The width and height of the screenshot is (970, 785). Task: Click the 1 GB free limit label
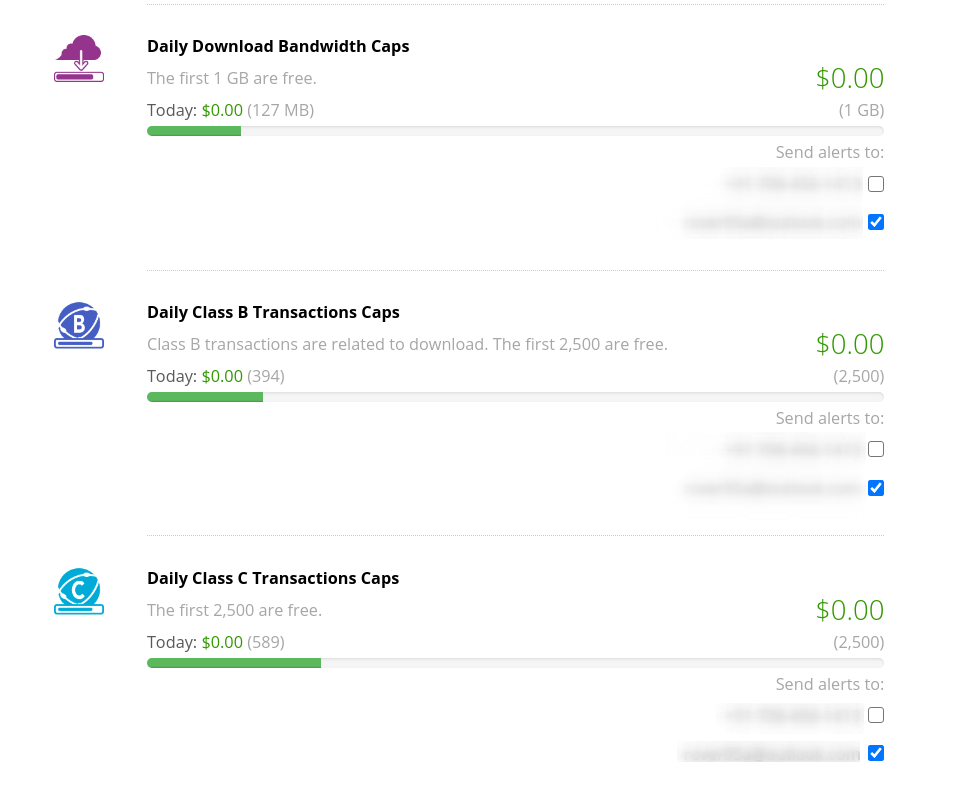click(861, 110)
